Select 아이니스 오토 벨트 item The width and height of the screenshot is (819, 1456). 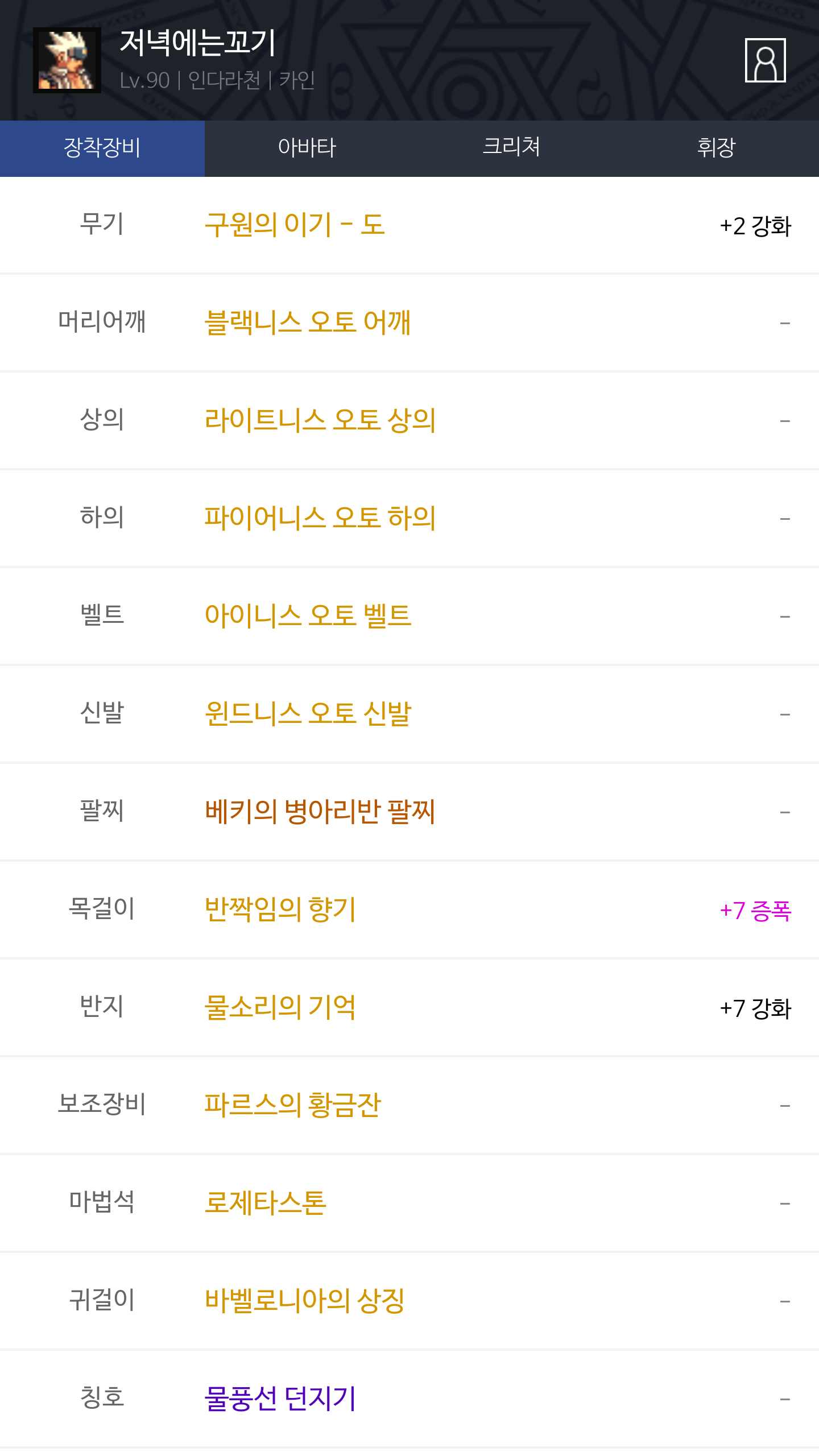[x=307, y=616]
